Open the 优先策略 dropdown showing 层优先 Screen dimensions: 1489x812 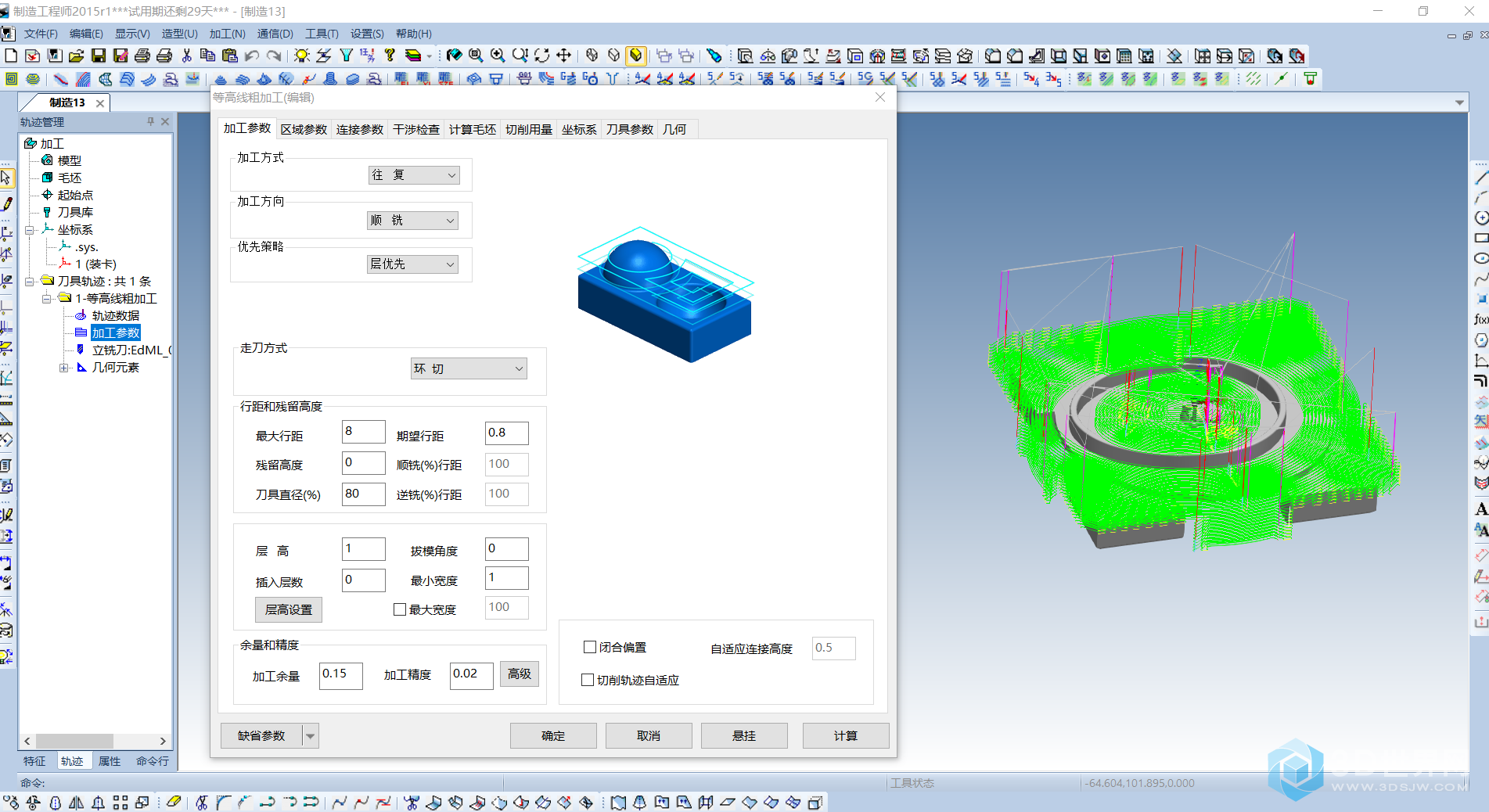[x=412, y=264]
